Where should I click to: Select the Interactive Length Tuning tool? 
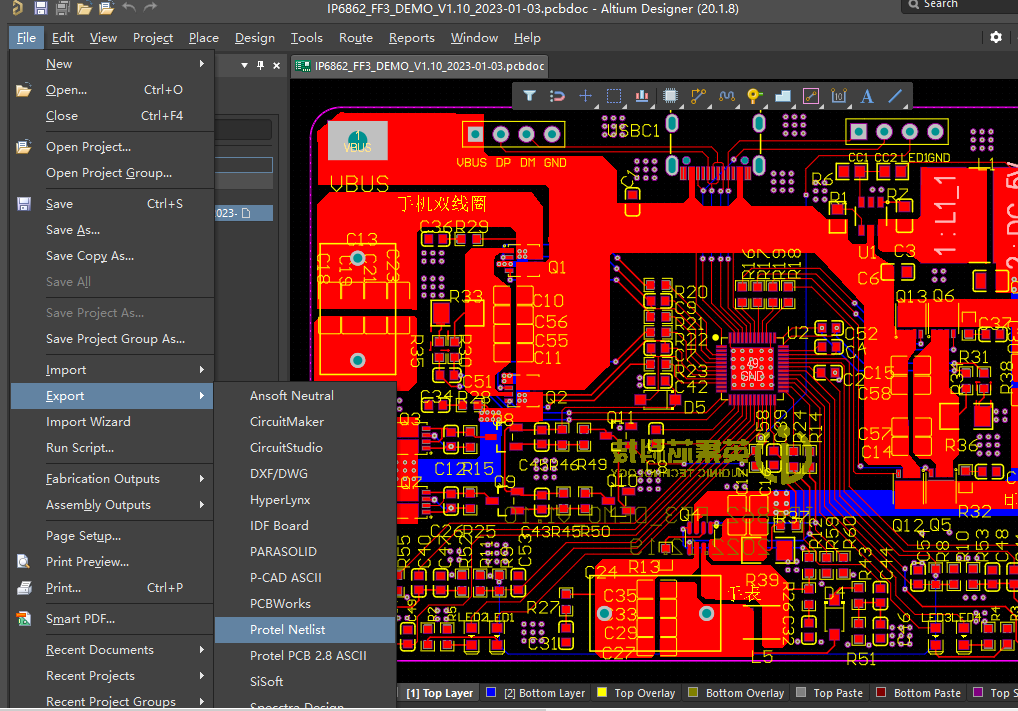click(x=726, y=96)
